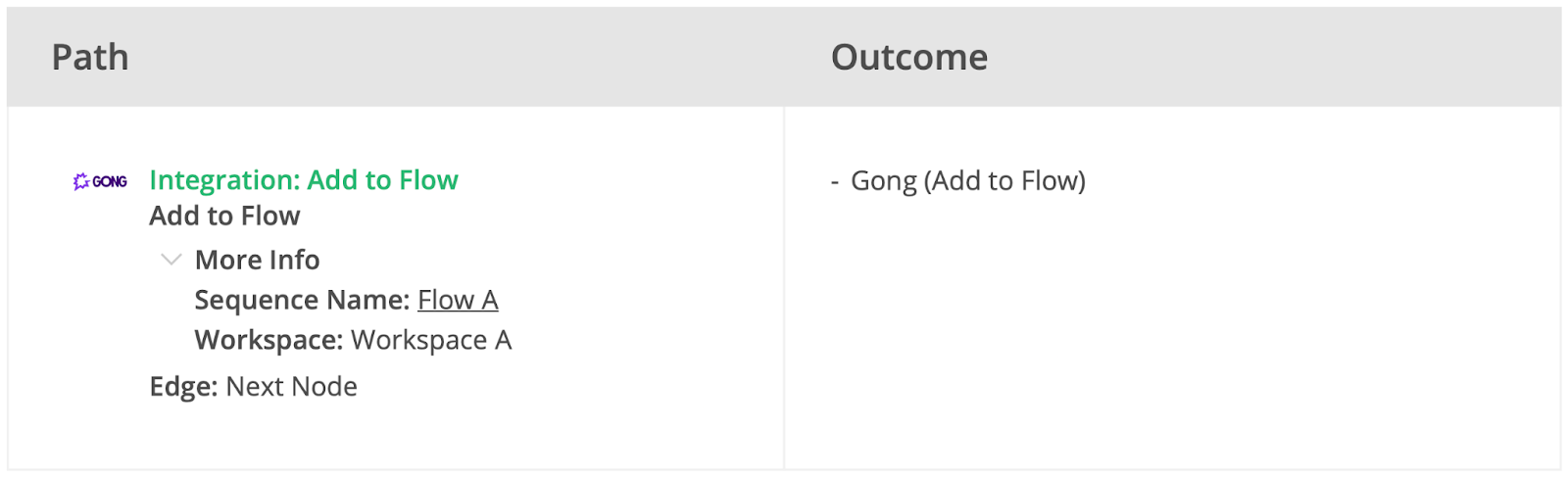Click the Workspace A value

pos(431,340)
